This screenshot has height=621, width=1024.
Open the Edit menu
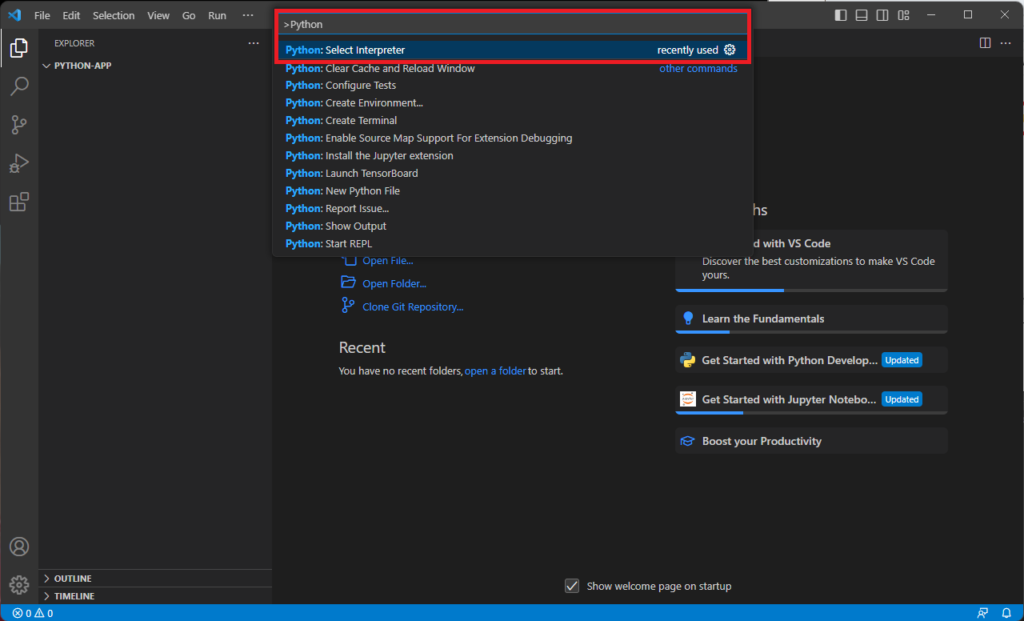pos(71,15)
